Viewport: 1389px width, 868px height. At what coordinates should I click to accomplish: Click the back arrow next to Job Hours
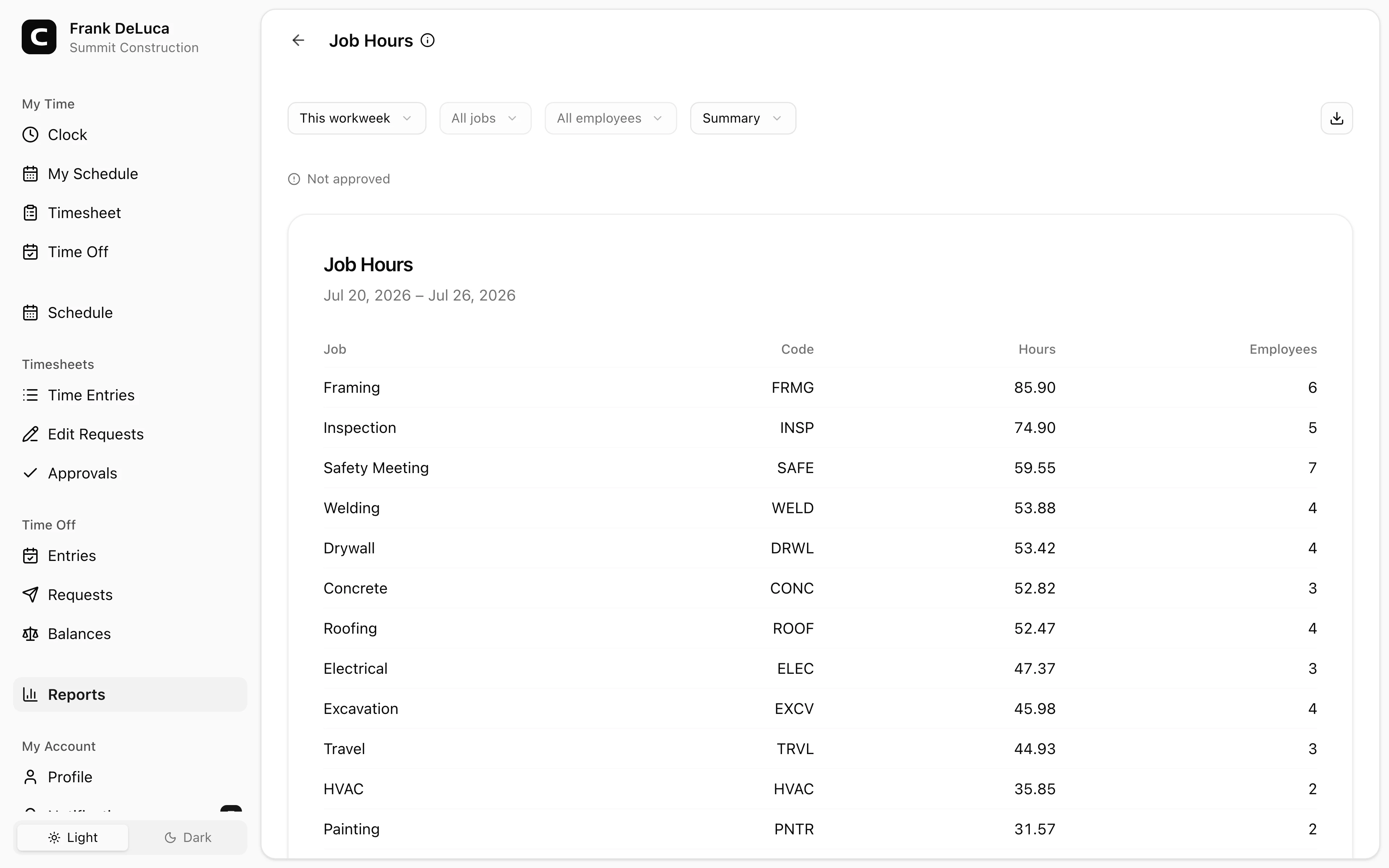click(298, 40)
